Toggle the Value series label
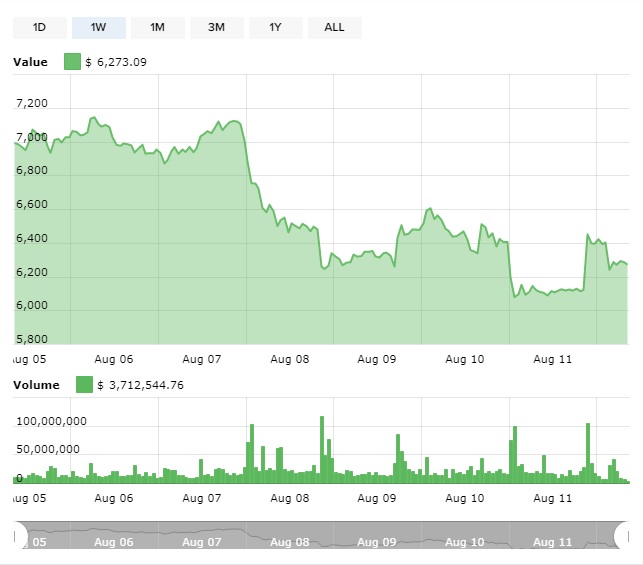Screen dimensions: 643x565 [x=30, y=62]
